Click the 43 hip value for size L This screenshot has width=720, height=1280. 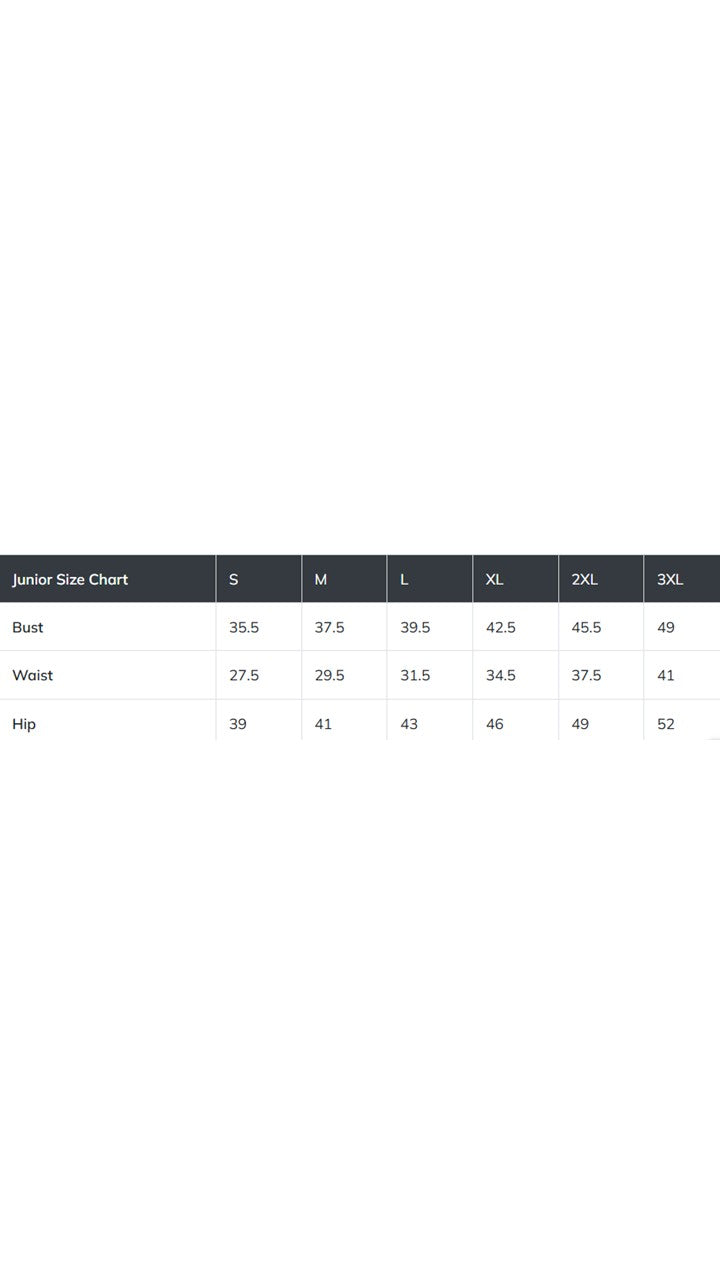[409, 724]
